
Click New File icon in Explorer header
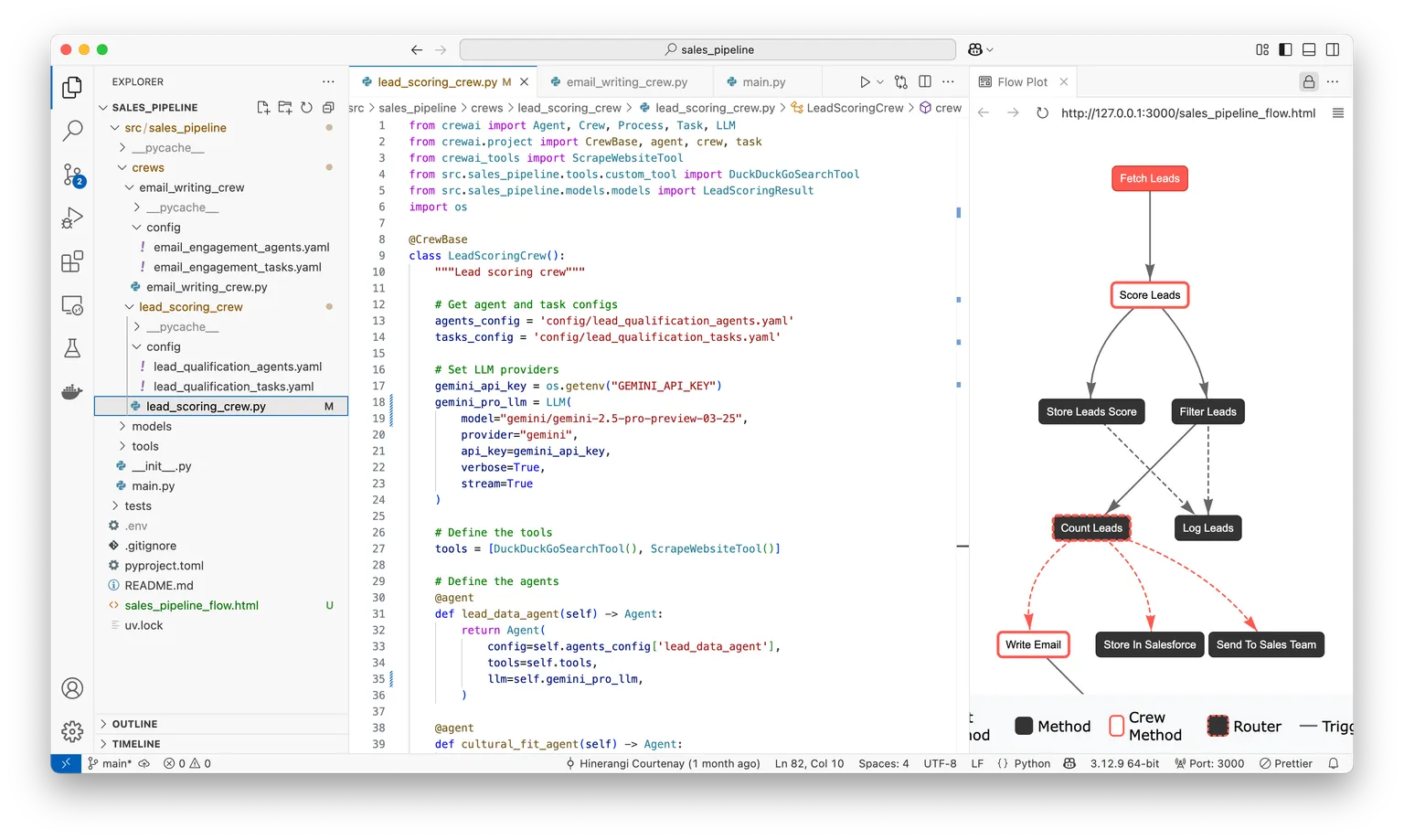[263, 107]
